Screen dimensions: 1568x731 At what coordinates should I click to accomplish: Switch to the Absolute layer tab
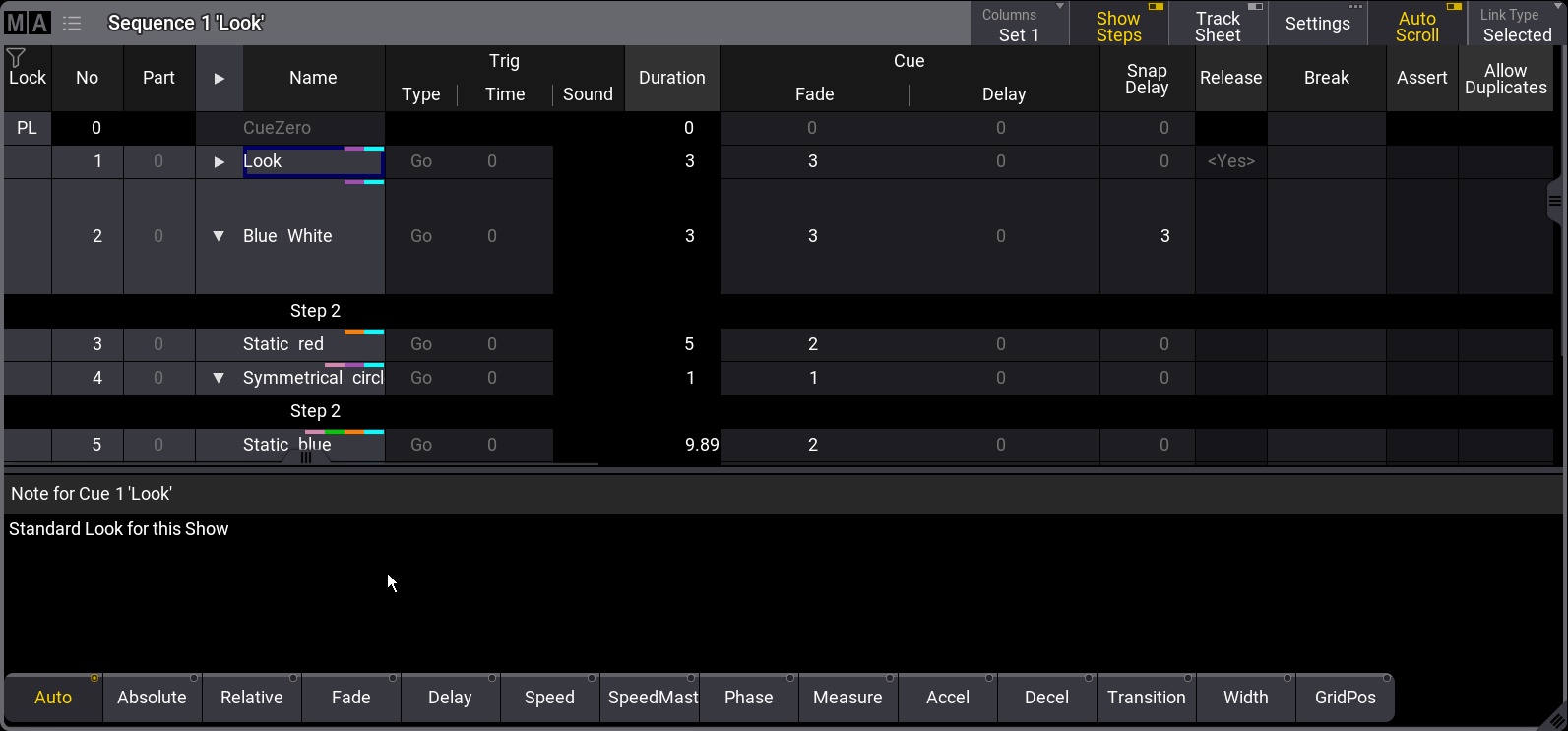coord(152,698)
